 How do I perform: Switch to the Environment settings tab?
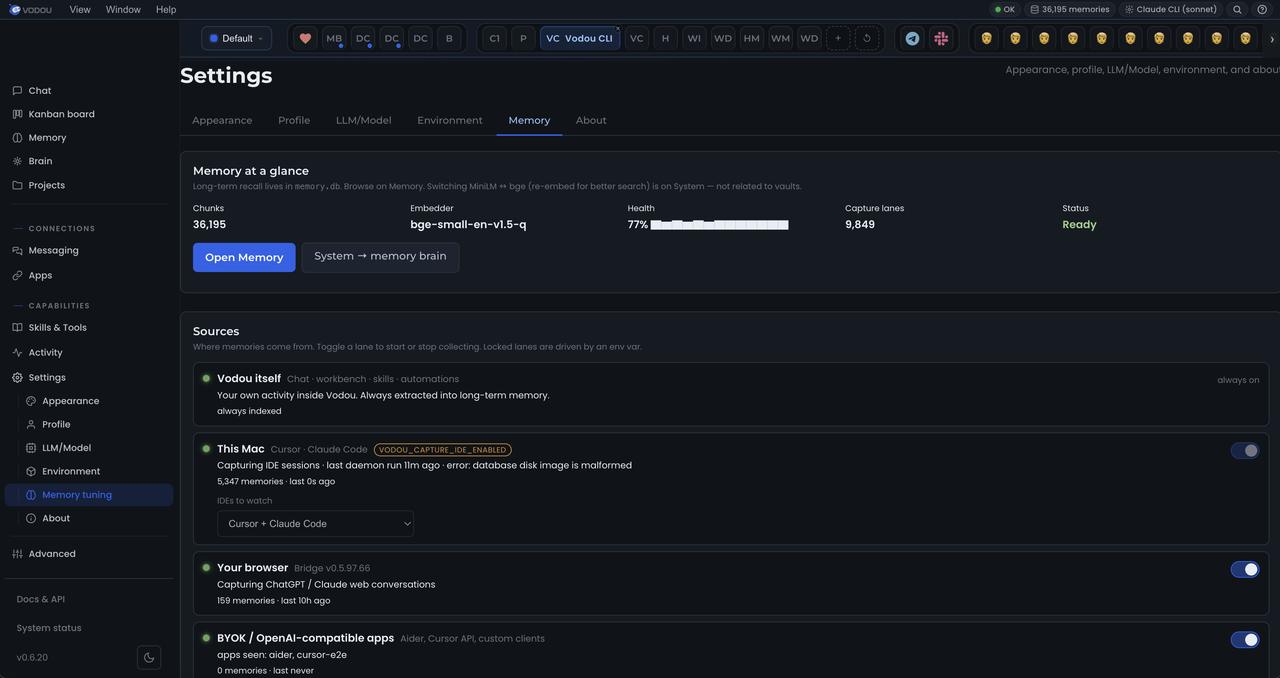click(x=450, y=120)
